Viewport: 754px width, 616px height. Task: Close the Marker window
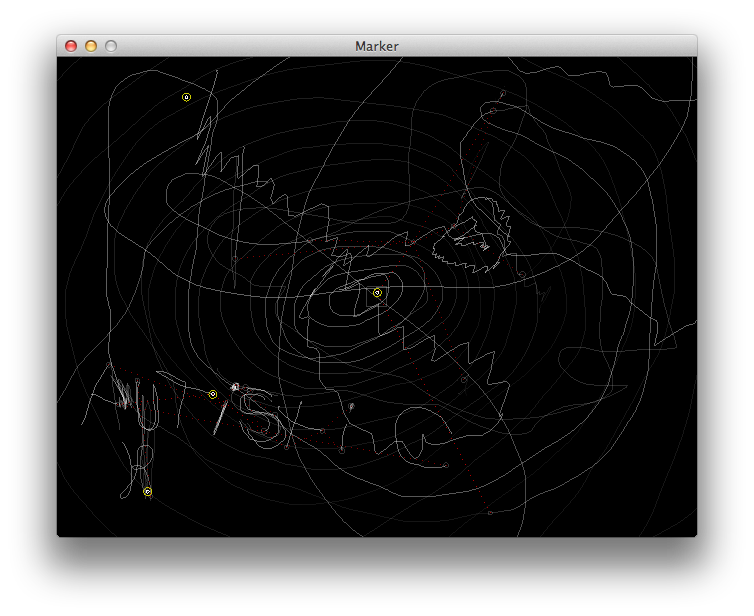click(x=71, y=46)
